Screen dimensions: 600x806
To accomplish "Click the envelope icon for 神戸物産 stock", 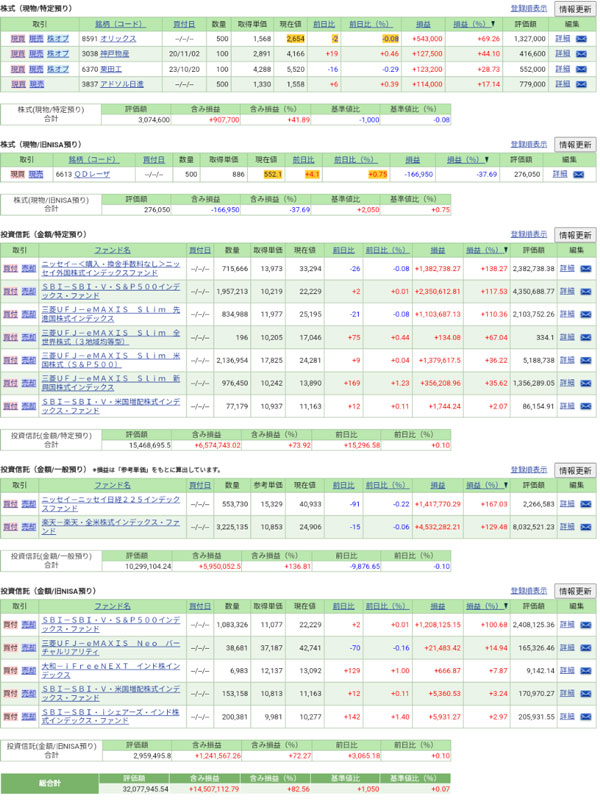I will point(581,53).
